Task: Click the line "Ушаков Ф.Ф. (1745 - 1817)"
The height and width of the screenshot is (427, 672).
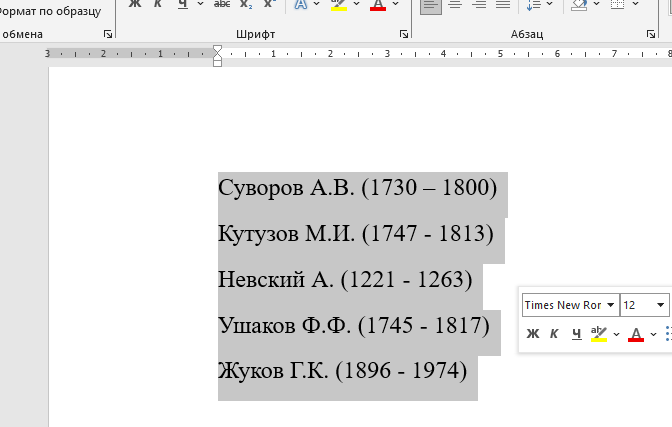Action: tap(354, 326)
